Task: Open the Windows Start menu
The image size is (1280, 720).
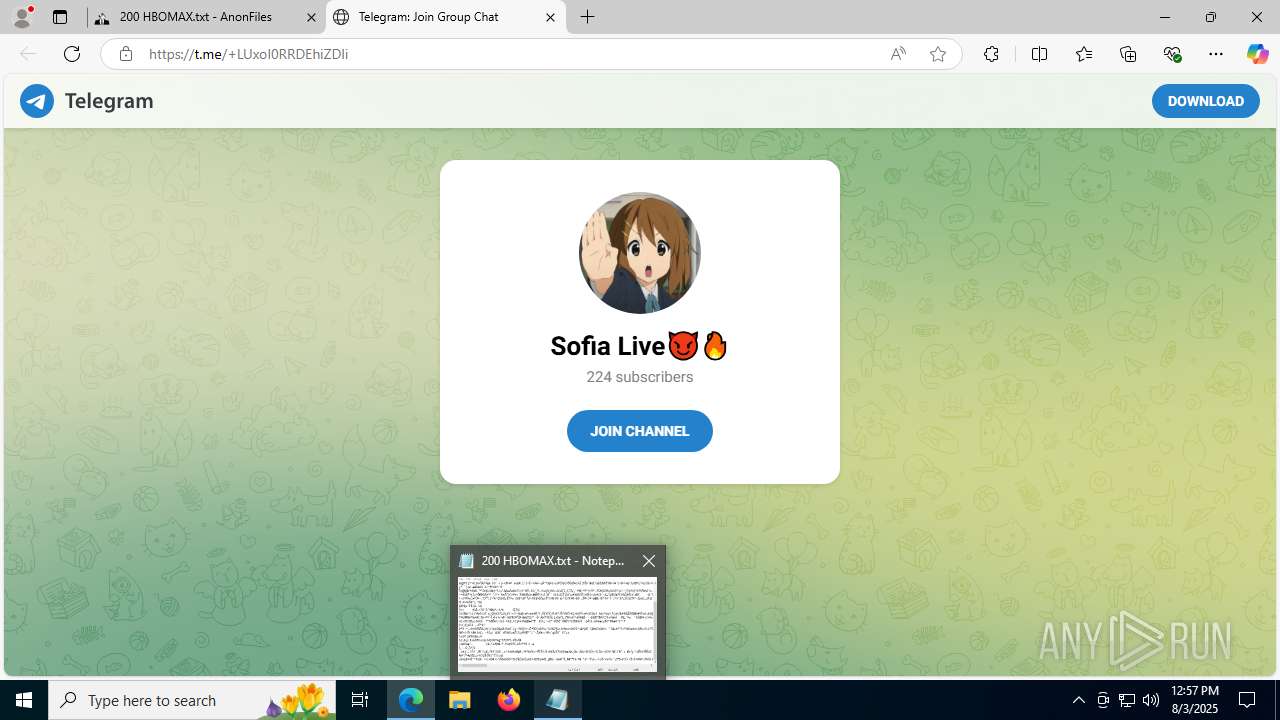Action: [24, 700]
